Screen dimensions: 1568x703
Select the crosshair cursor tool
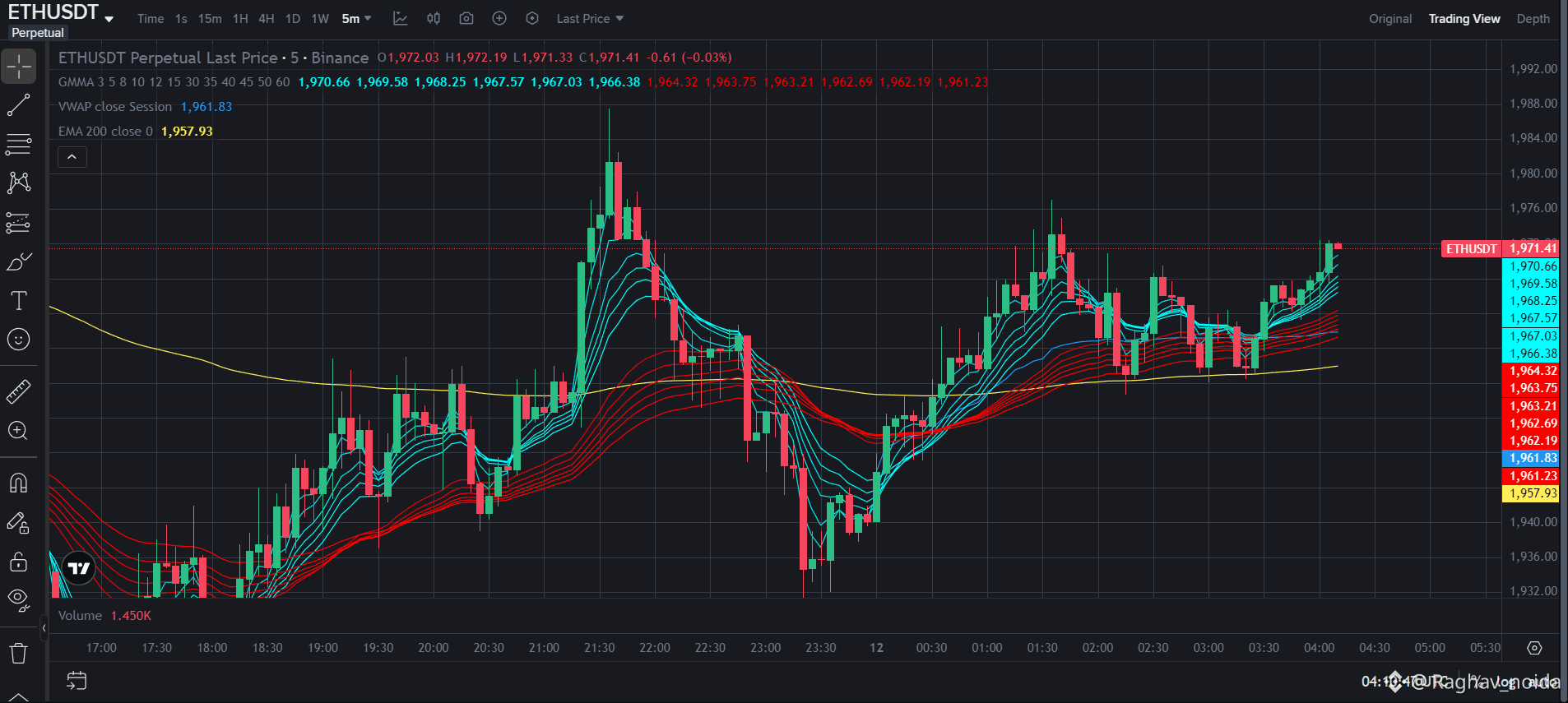[19, 67]
